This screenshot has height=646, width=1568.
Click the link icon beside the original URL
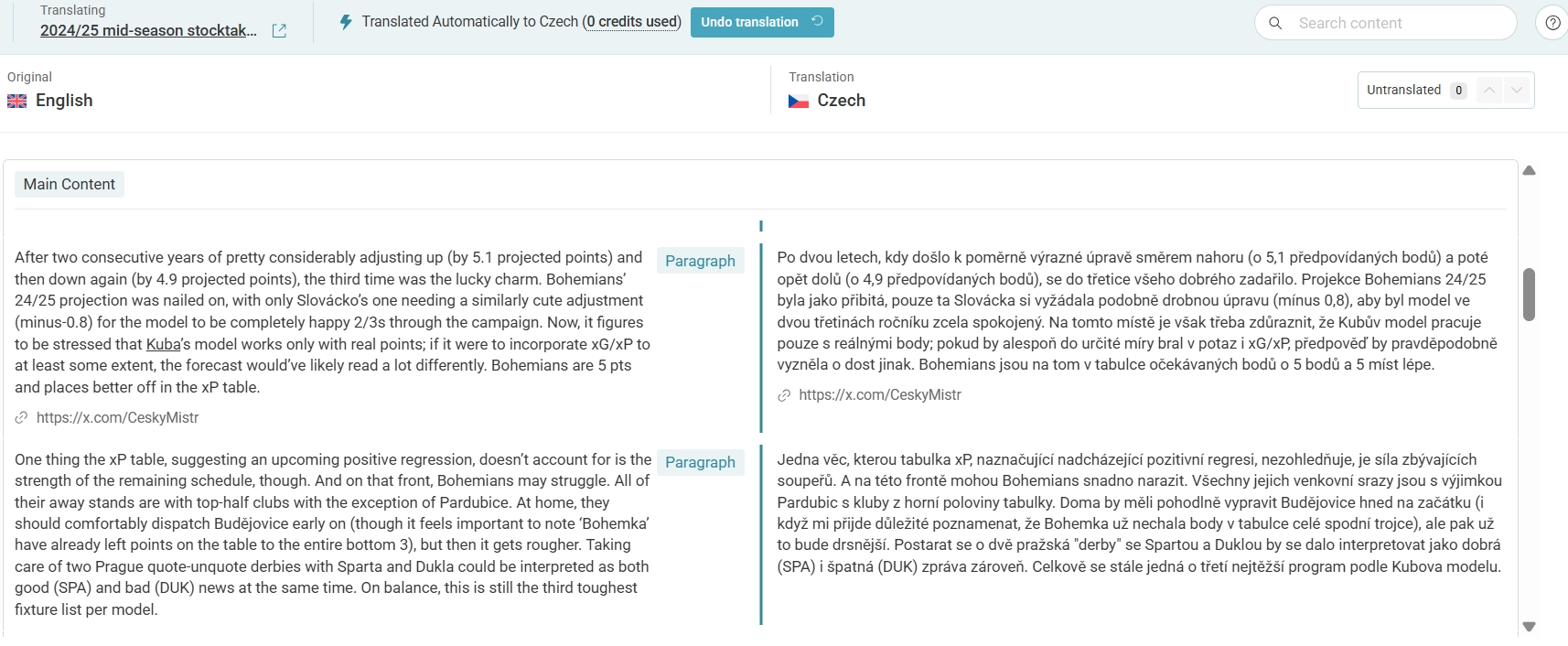click(21, 418)
